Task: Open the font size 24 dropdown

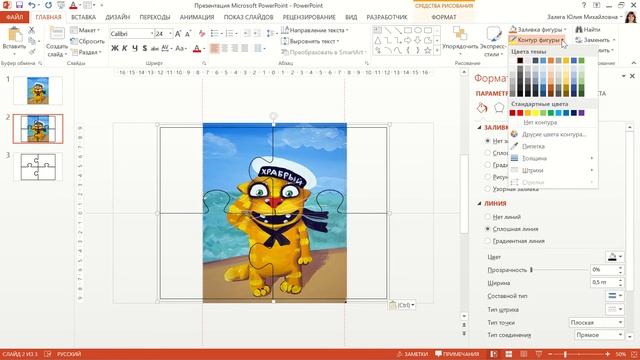Action: [x=170, y=33]
